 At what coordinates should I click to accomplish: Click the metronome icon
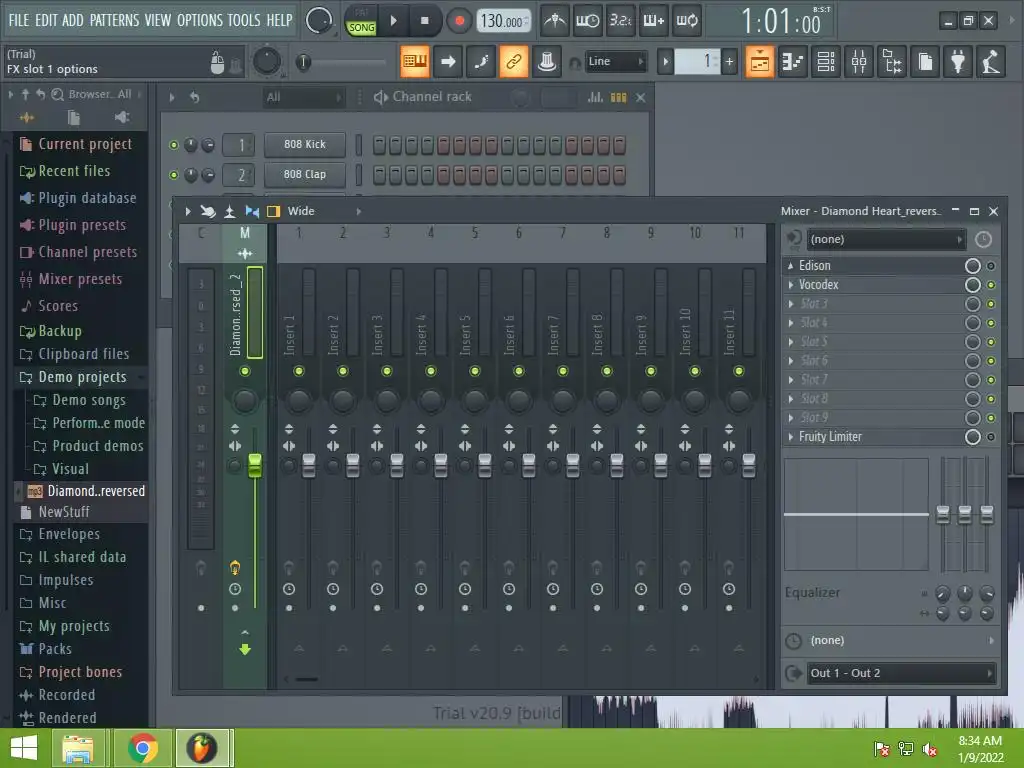(555, 21)
